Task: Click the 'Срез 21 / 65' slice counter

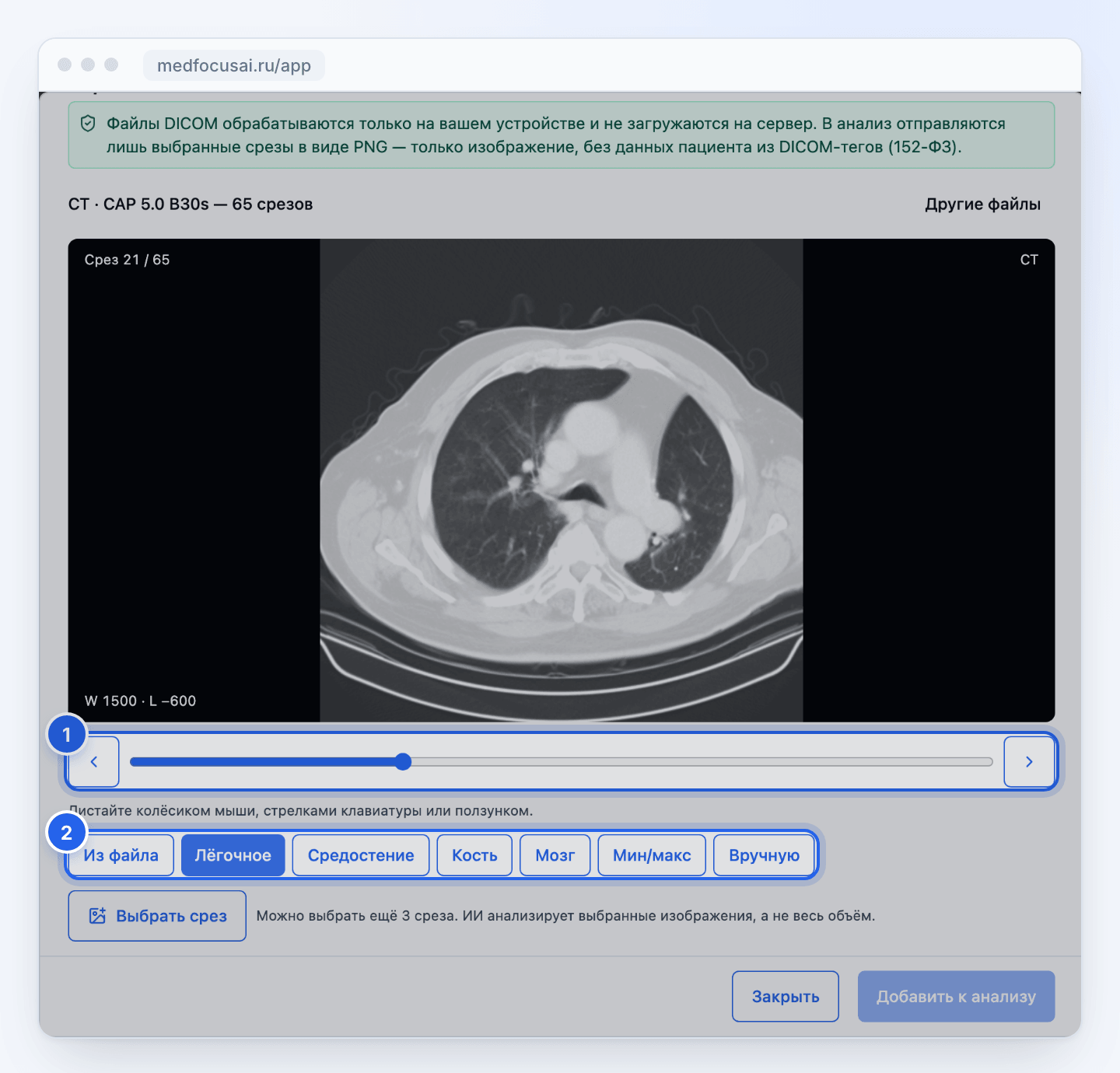Action: (128, 260)
